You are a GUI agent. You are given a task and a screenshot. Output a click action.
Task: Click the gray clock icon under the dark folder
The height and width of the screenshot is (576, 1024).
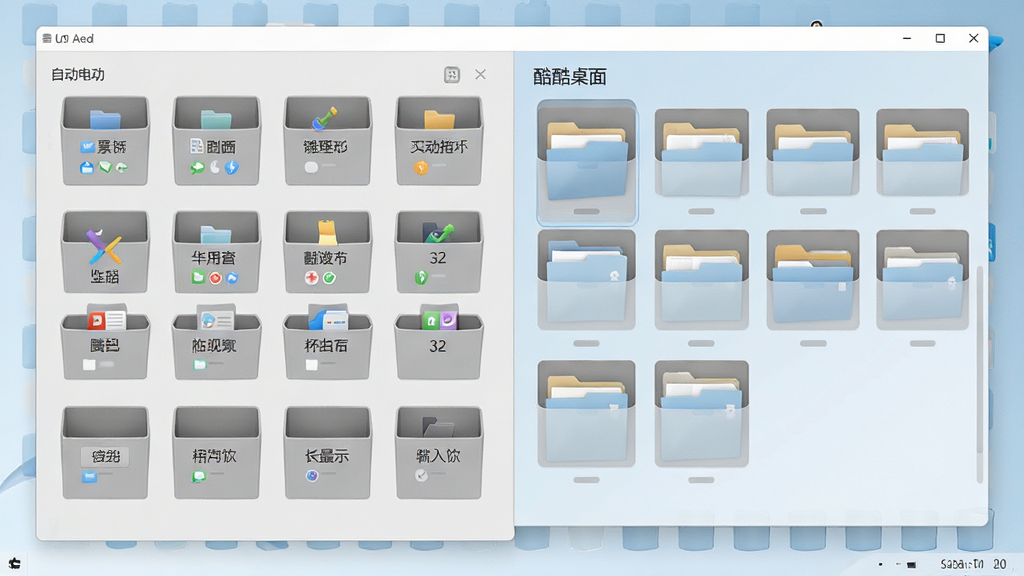[421, 475]
